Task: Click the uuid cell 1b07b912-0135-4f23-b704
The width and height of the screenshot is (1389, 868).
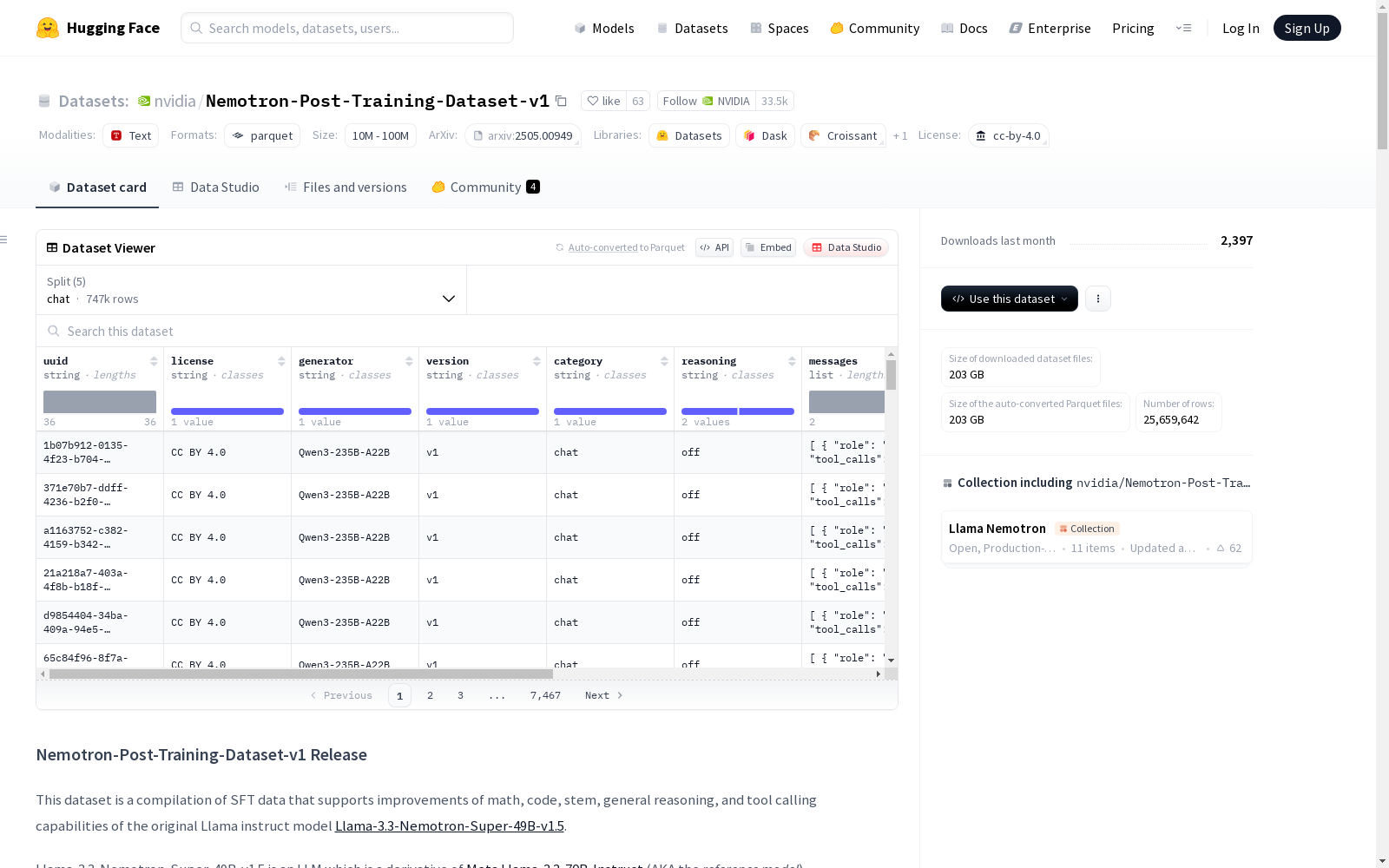Action: (x=100, y=452)
